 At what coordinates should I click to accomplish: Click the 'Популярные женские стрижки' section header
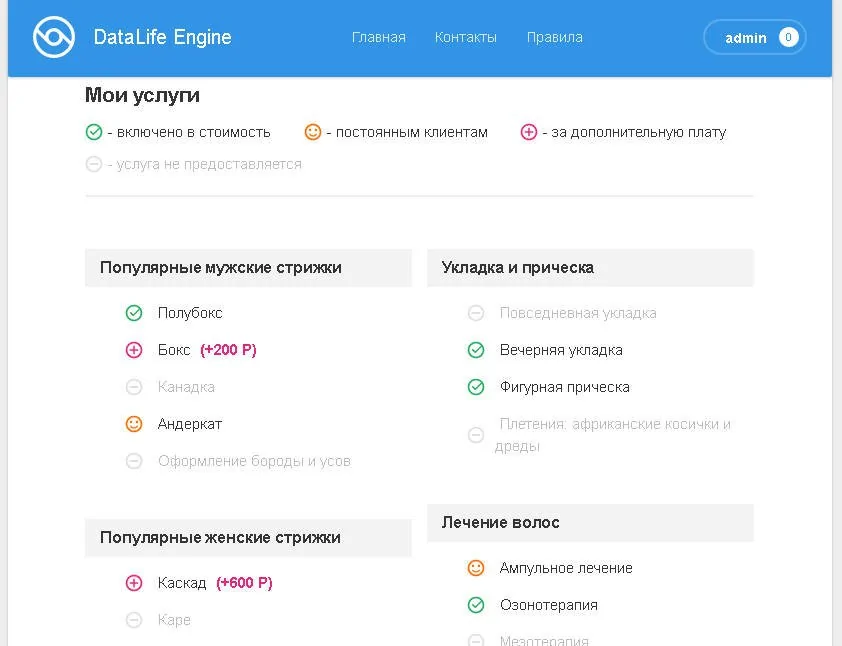coord(248,538)
